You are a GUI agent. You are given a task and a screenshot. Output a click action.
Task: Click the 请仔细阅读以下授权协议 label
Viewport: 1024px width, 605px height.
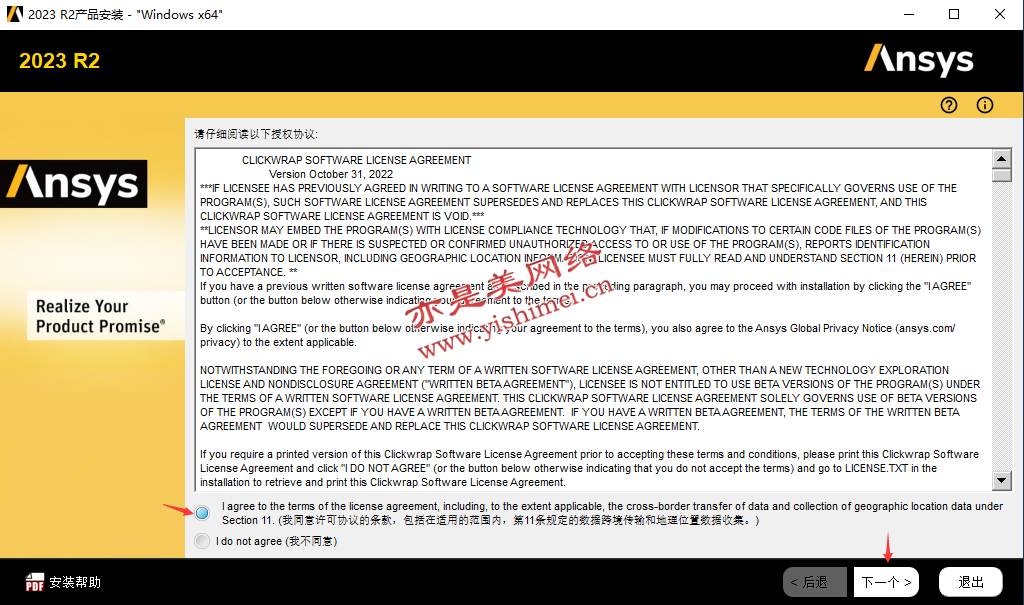click(x=256, y=134)
